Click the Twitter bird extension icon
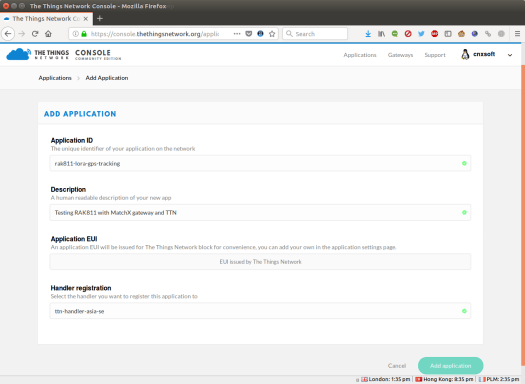The height and width of the screenshot is (384, 525). (x=421, y=34)
